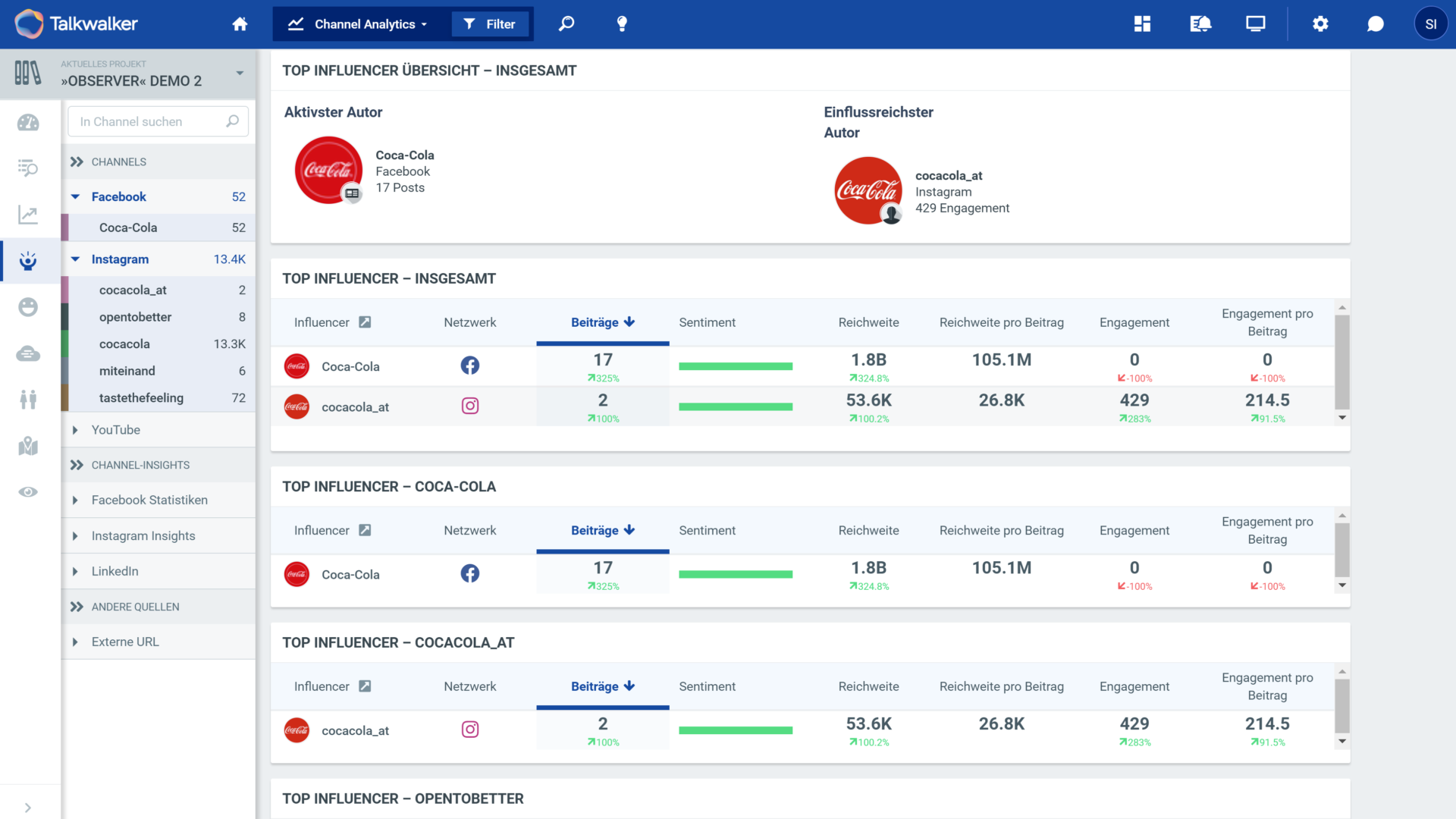Open the cloud themes sidebar icon

(28, 353)
